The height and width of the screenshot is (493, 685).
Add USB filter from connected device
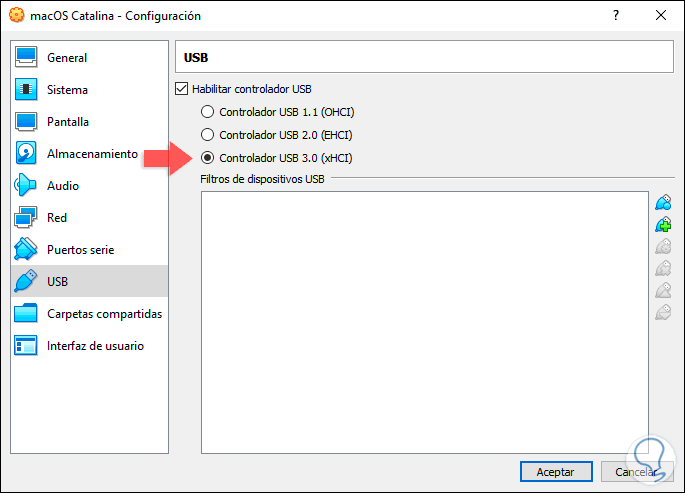662,225
